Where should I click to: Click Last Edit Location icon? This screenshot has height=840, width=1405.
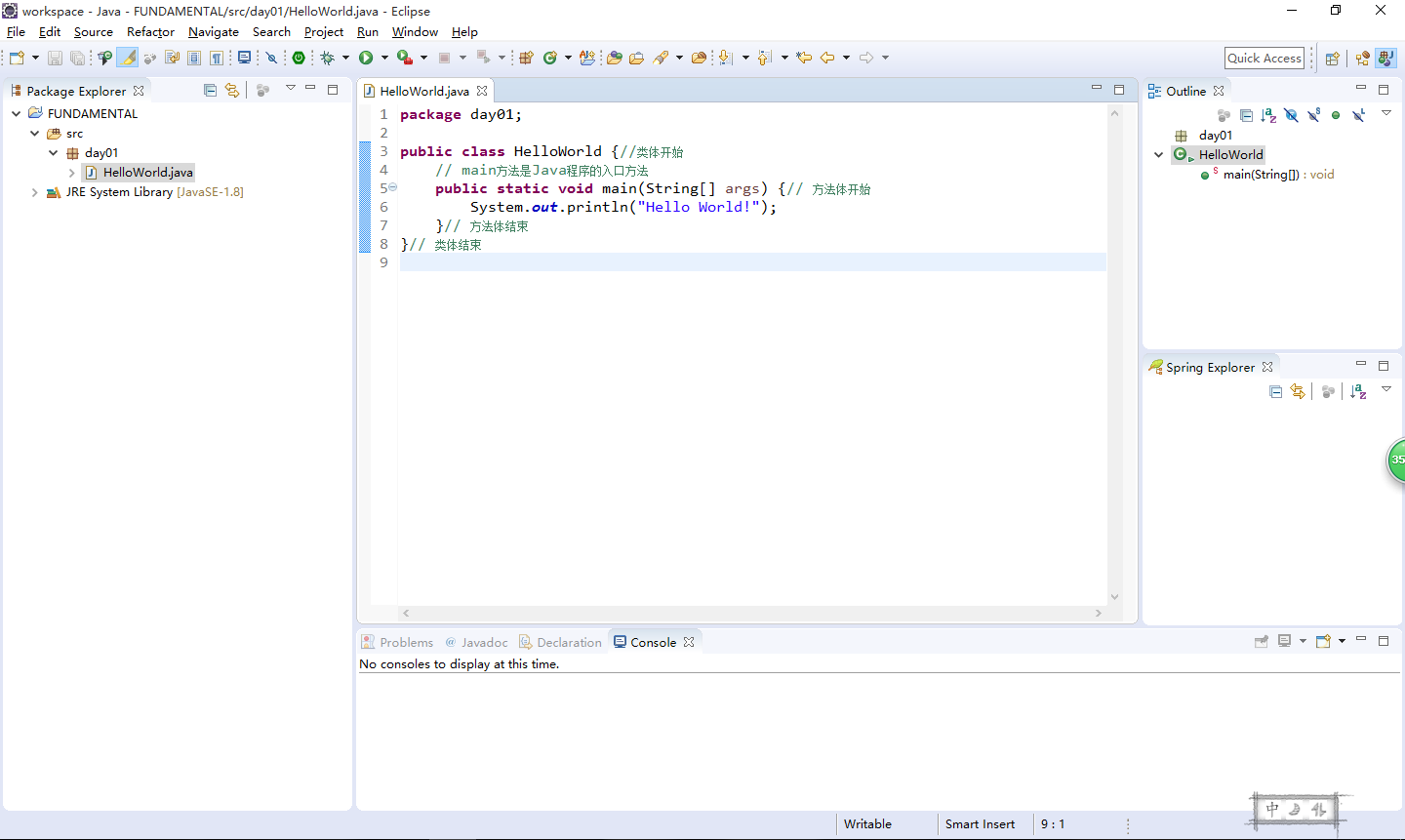tap(804, 58)
